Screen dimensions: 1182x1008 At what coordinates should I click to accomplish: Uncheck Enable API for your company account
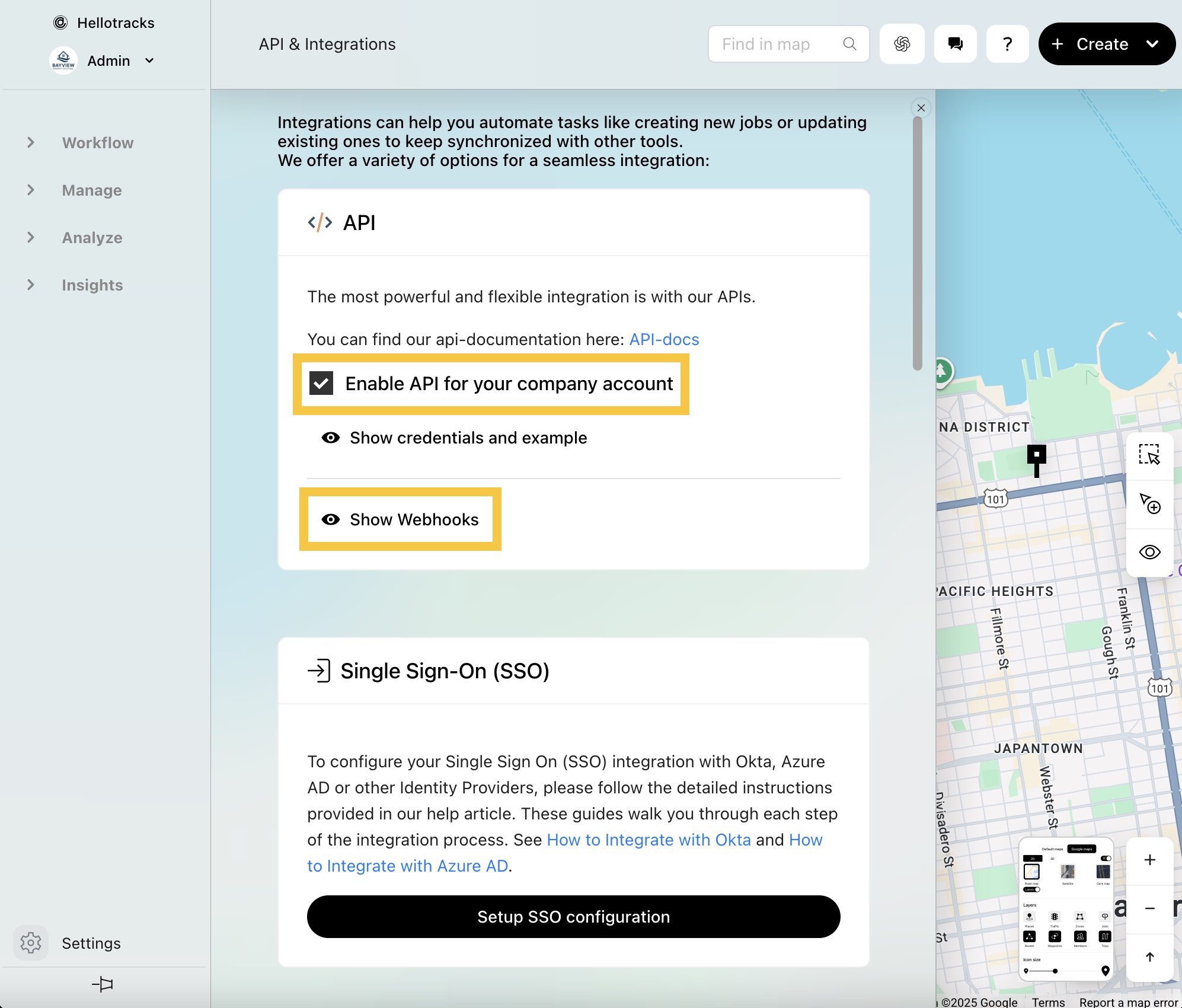(x=321, y=384)
